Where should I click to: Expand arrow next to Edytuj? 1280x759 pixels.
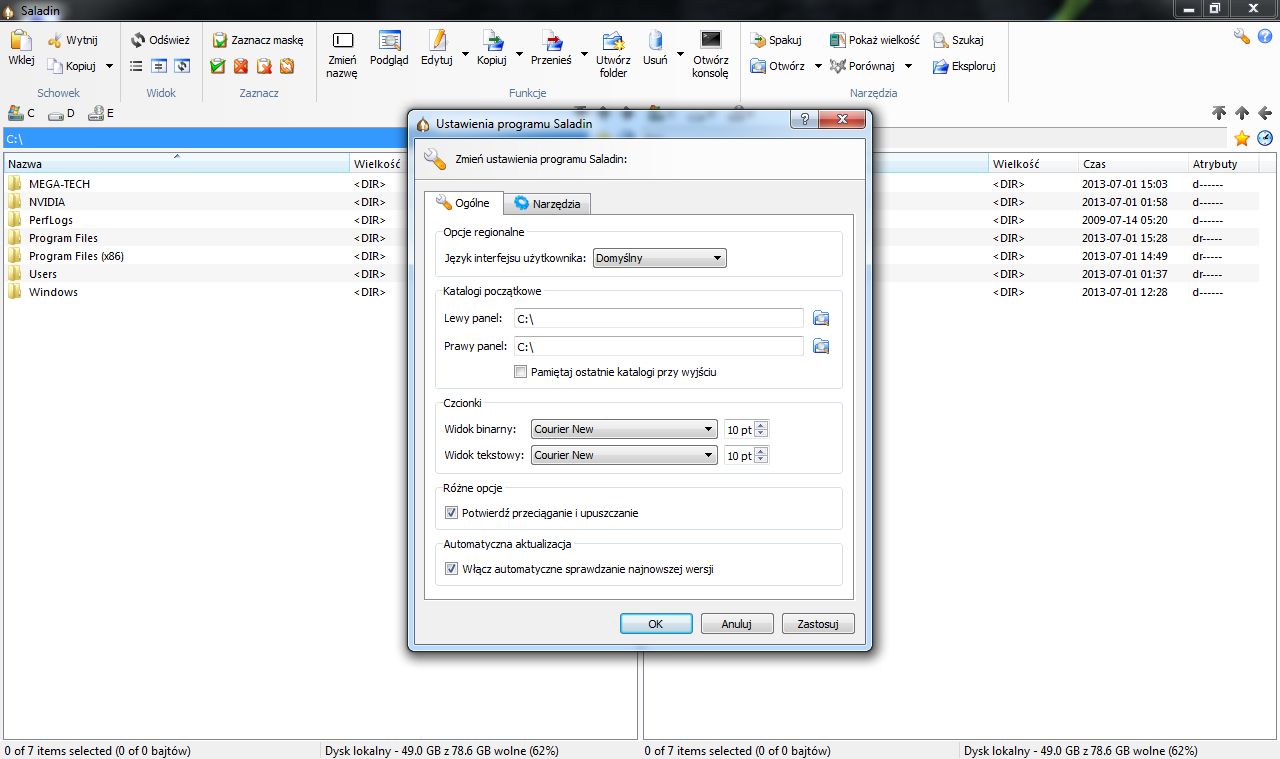coord(466,54)
